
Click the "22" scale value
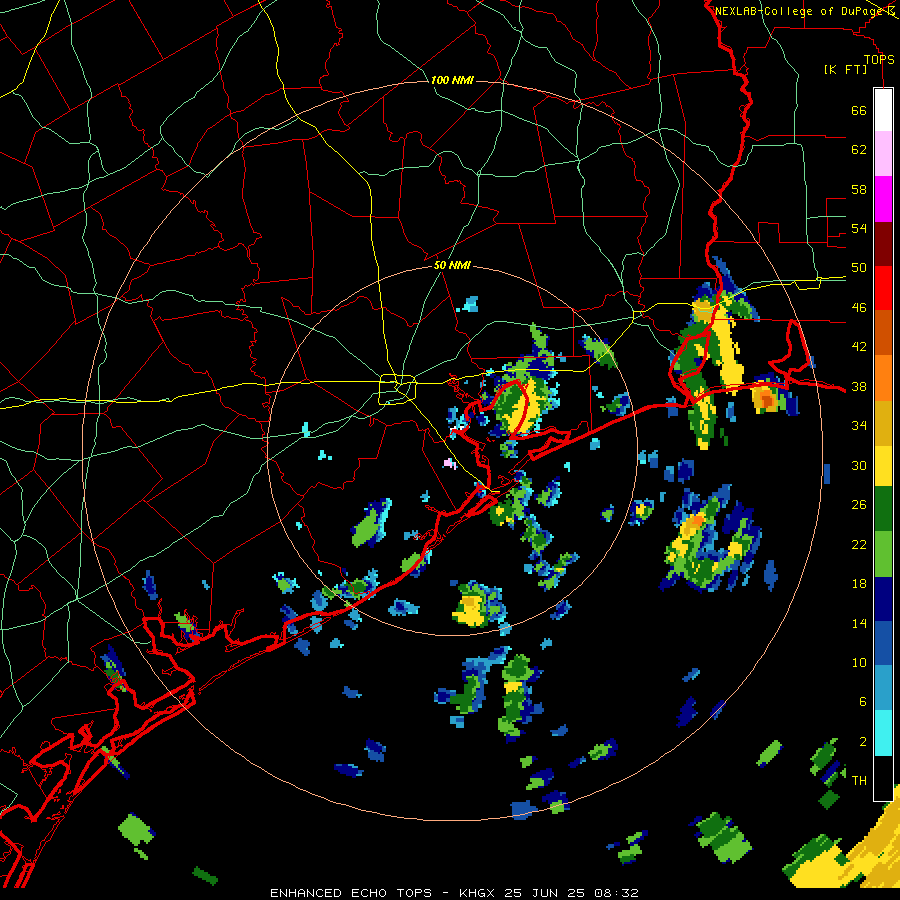(x=859, y=544)
